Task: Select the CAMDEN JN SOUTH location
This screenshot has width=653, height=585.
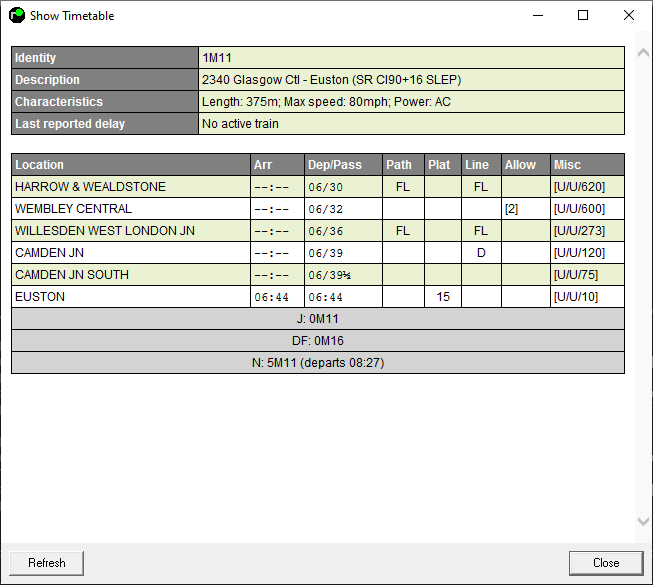Action: pos(131,275)
